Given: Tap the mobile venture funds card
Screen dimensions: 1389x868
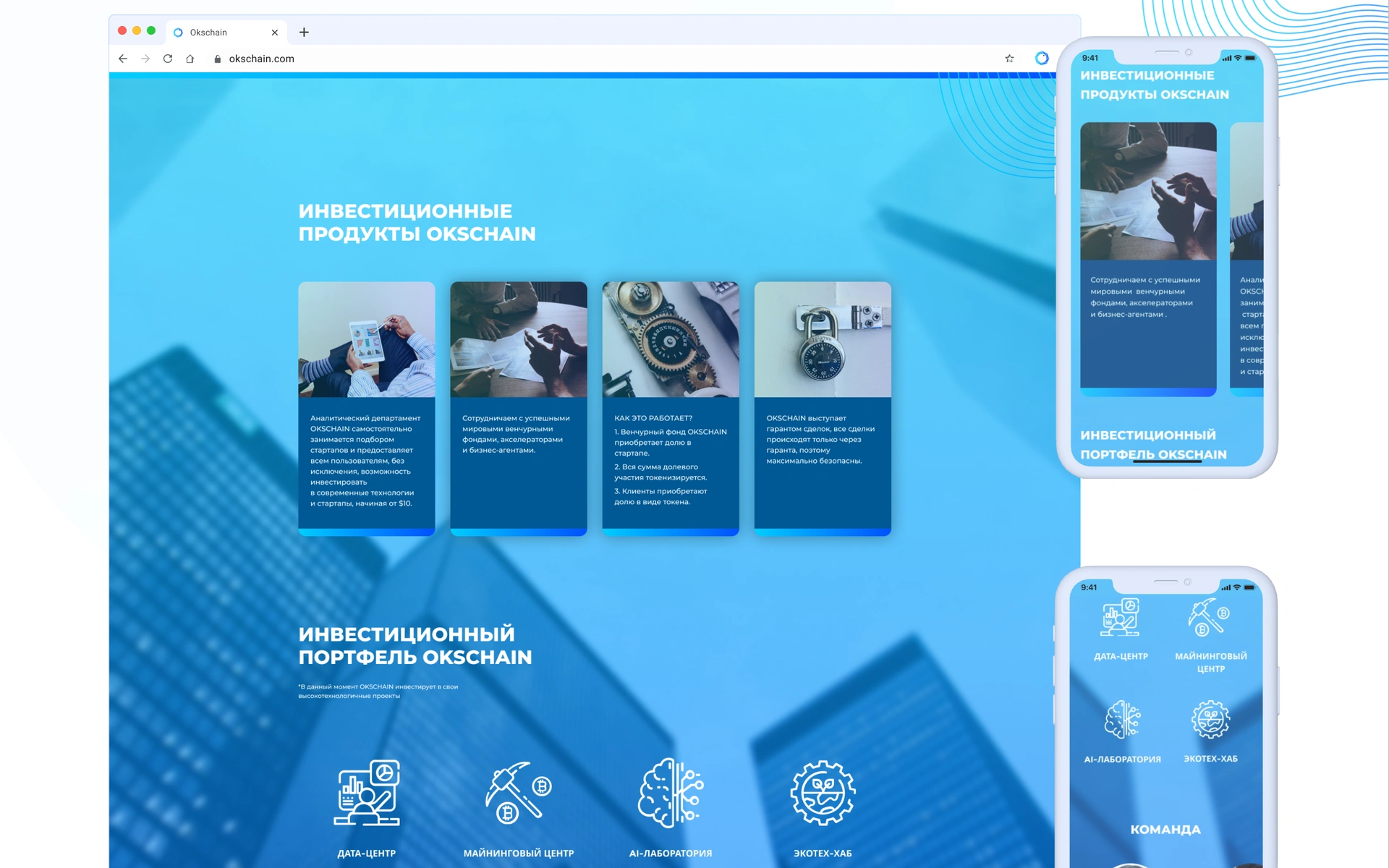Looking at the screenshot, I should [1148, 259].
